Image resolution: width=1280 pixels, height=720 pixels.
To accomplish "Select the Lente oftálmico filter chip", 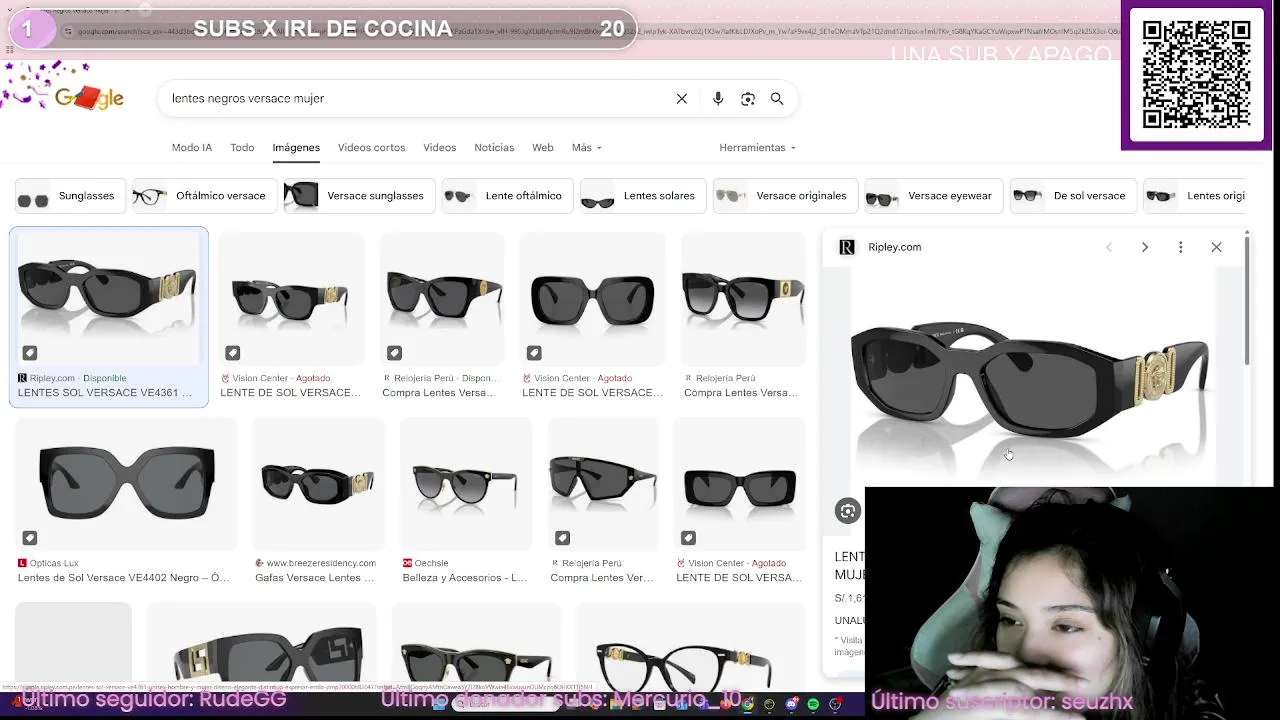I will [x=506, y=196].
